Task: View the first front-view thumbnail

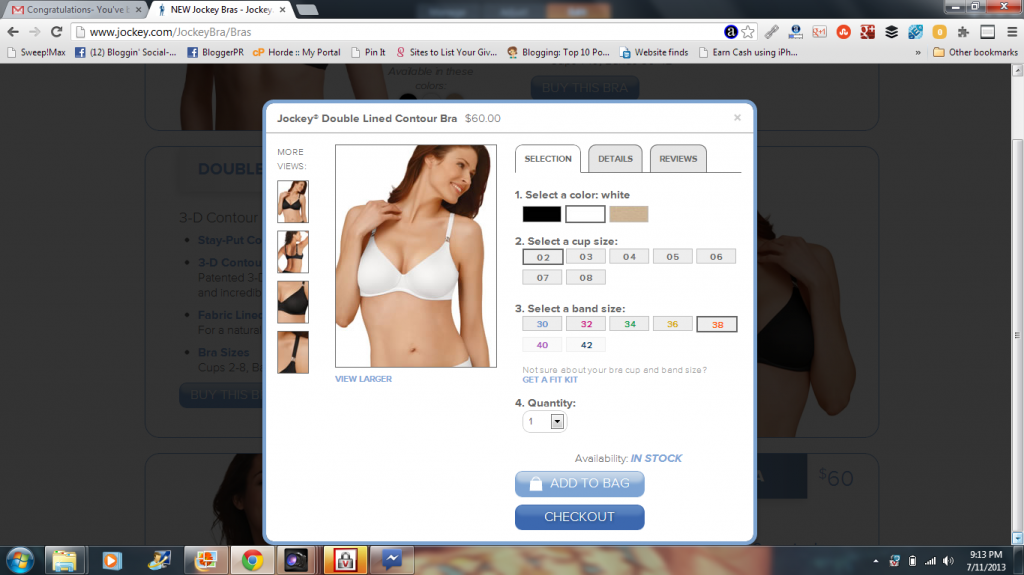Action: tap(293, 201)
